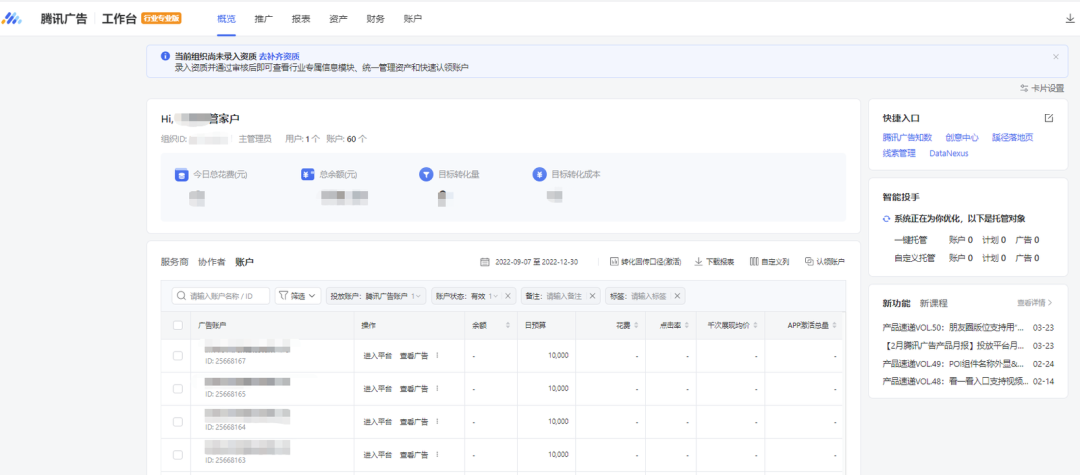
Task: Click the 去补齐资质 link
Action: 279,56
